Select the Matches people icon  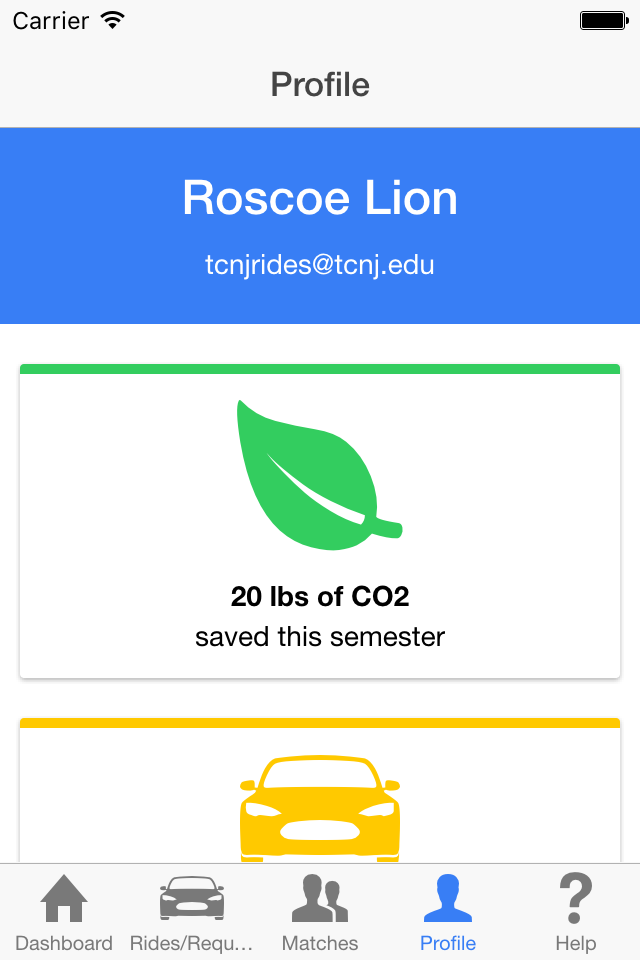320,898
